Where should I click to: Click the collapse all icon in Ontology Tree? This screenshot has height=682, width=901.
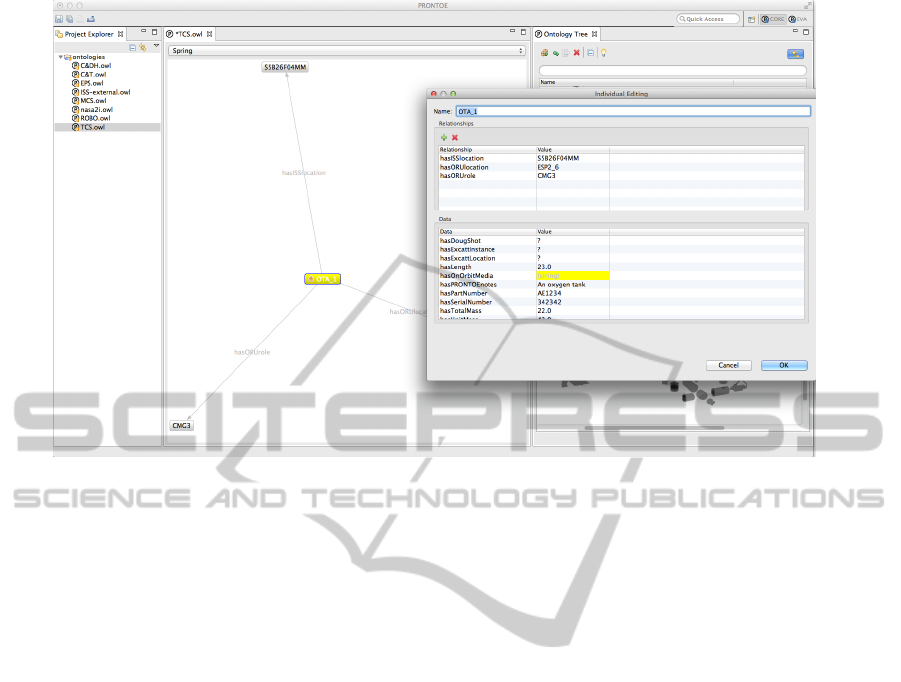tap(590, 52)
